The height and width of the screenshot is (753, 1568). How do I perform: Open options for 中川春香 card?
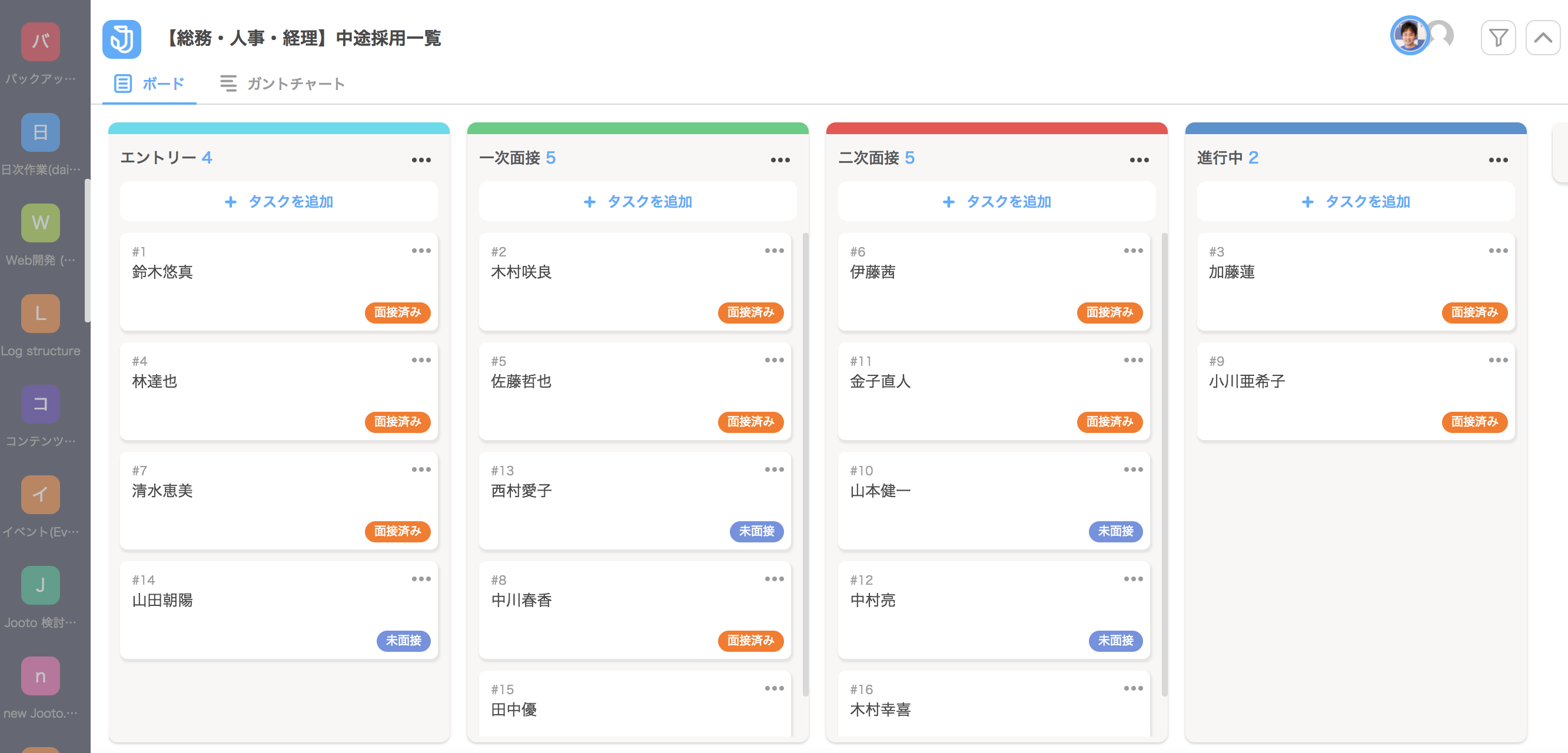[x=774, y=579]
